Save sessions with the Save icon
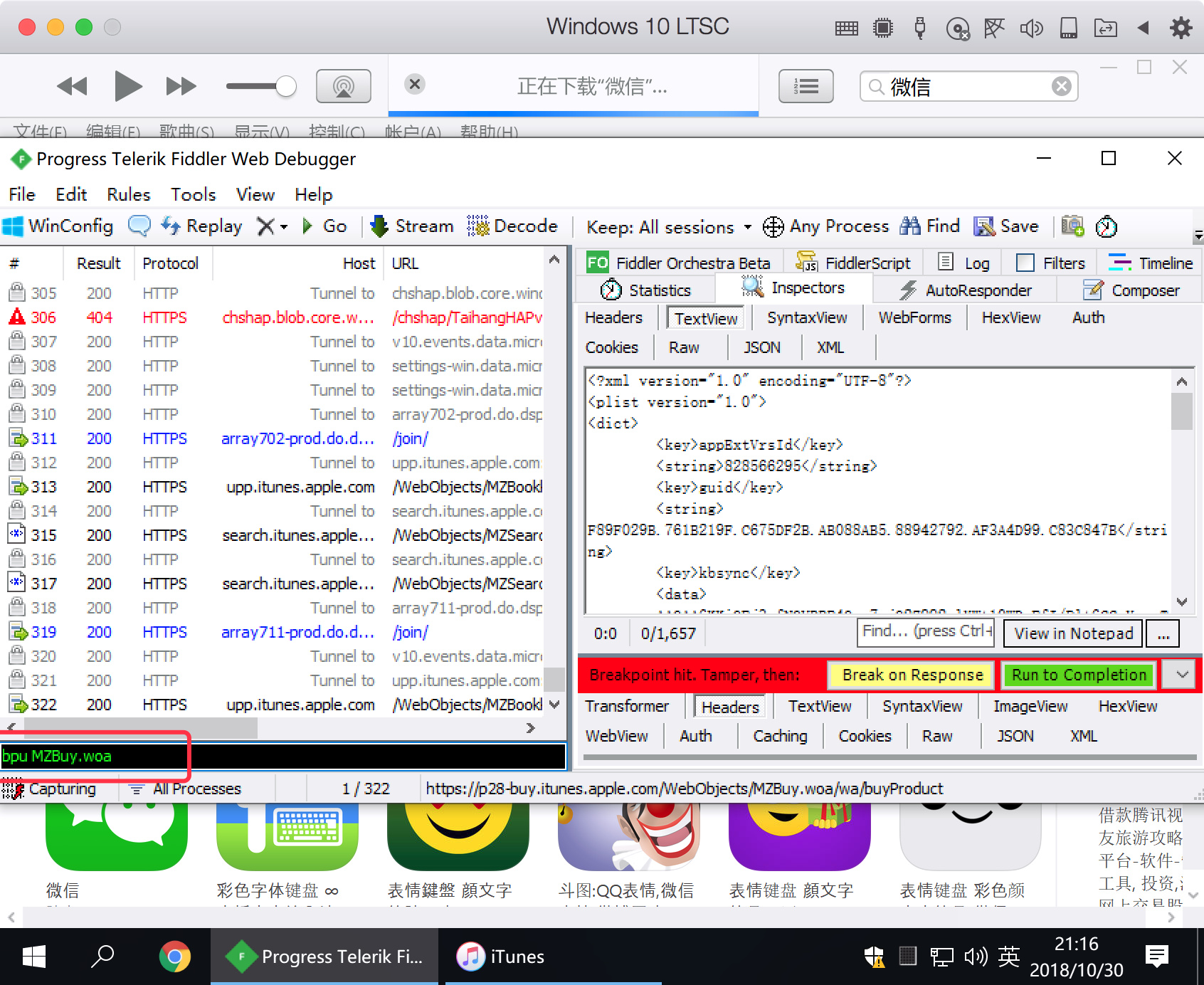1204x985 pixels. tap(1006, 226)
